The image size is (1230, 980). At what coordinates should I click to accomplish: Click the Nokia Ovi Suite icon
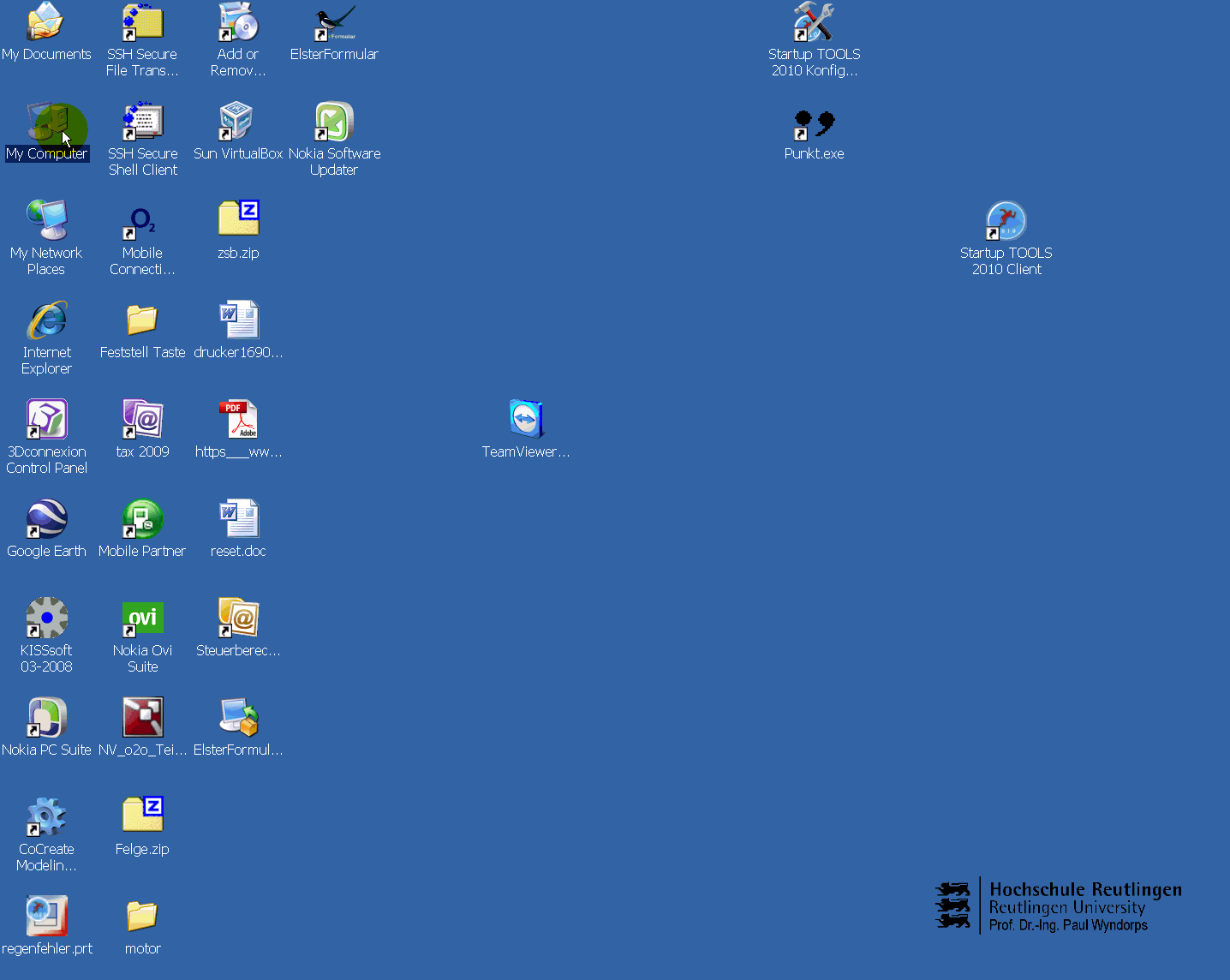click(142, 618)
